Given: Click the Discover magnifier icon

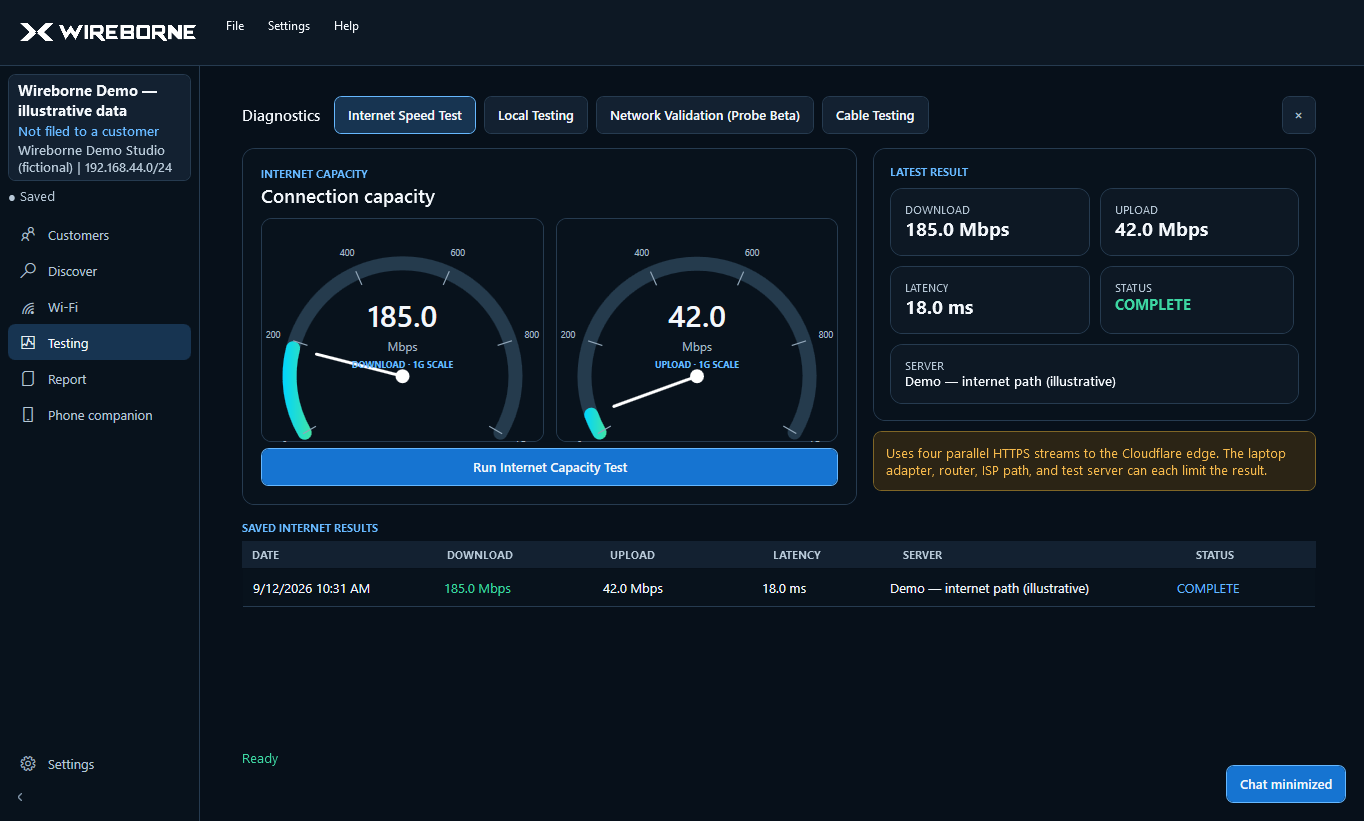Looking at the screenshot, I should (28, 271).
